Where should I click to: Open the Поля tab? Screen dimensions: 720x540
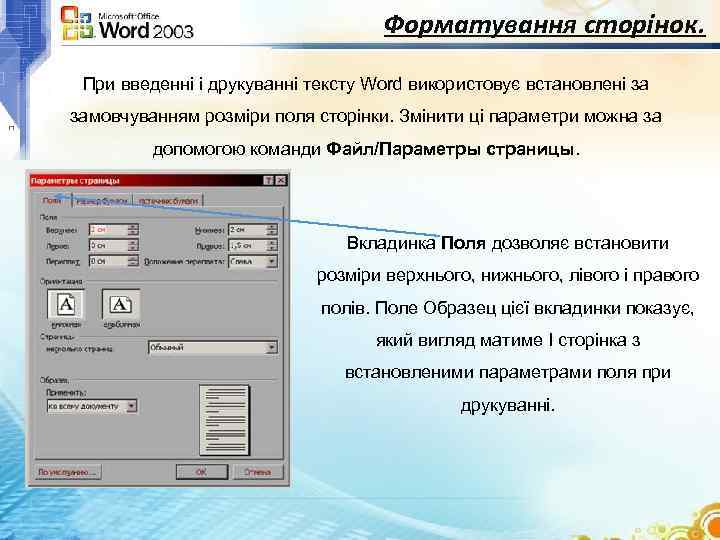pos(52,201)
